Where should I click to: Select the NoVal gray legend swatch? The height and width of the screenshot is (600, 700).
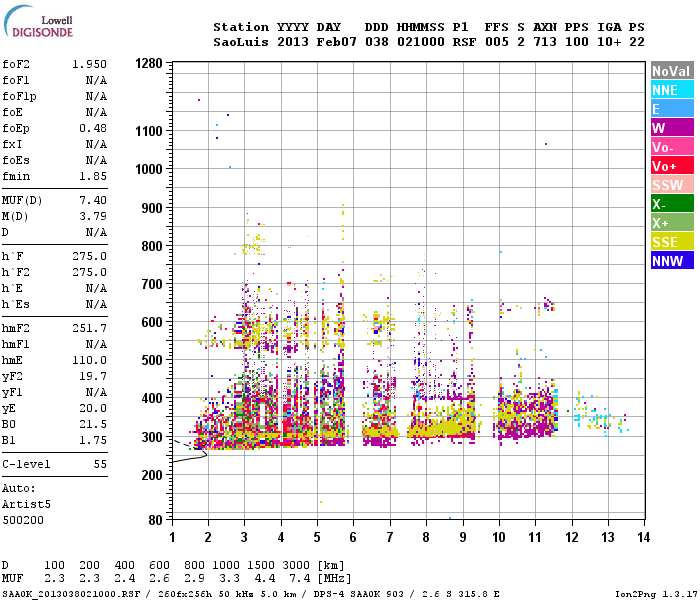[x=672, y=71]
